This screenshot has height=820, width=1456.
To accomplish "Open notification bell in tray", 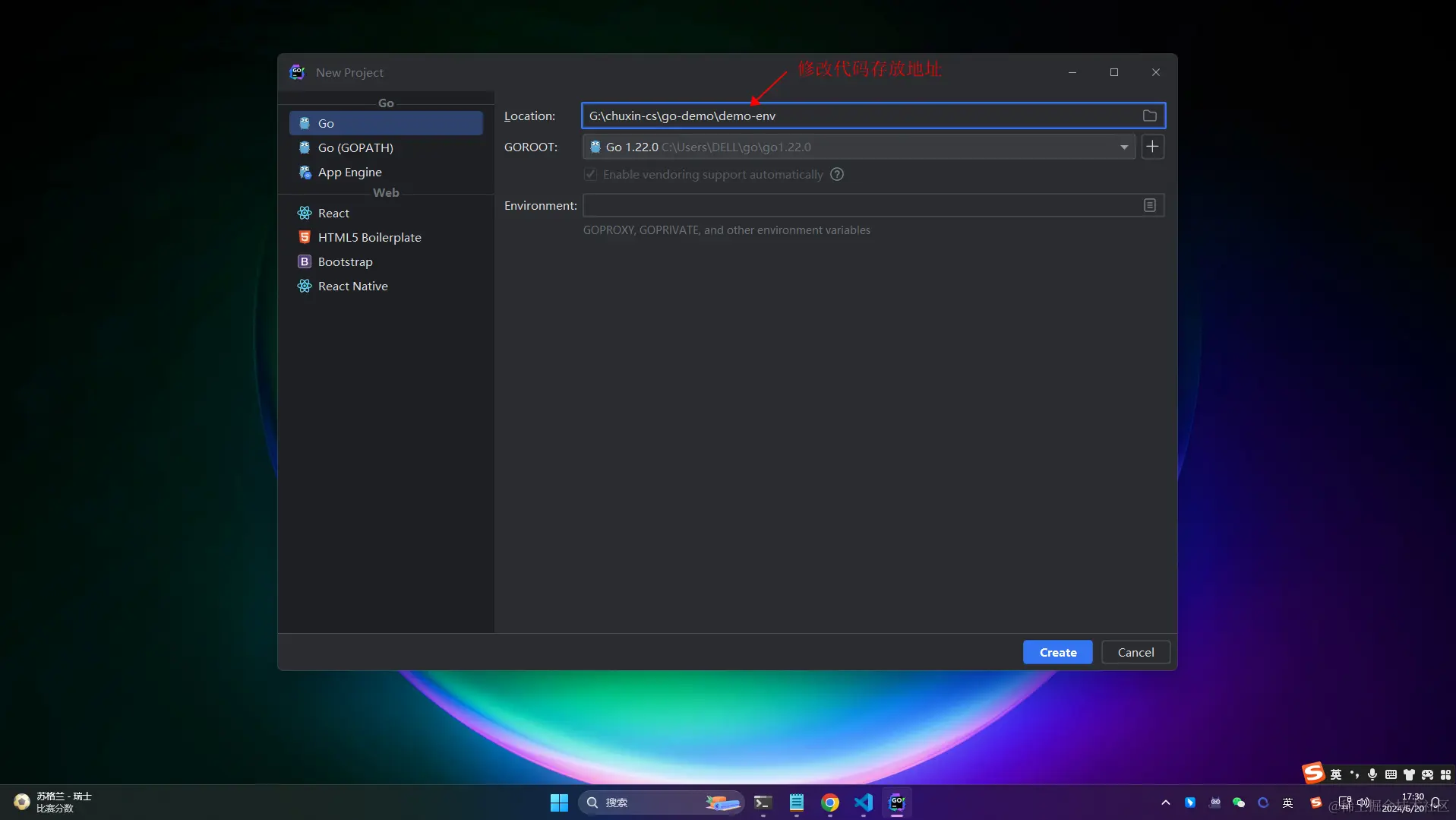I will [x=1435, y=803].
